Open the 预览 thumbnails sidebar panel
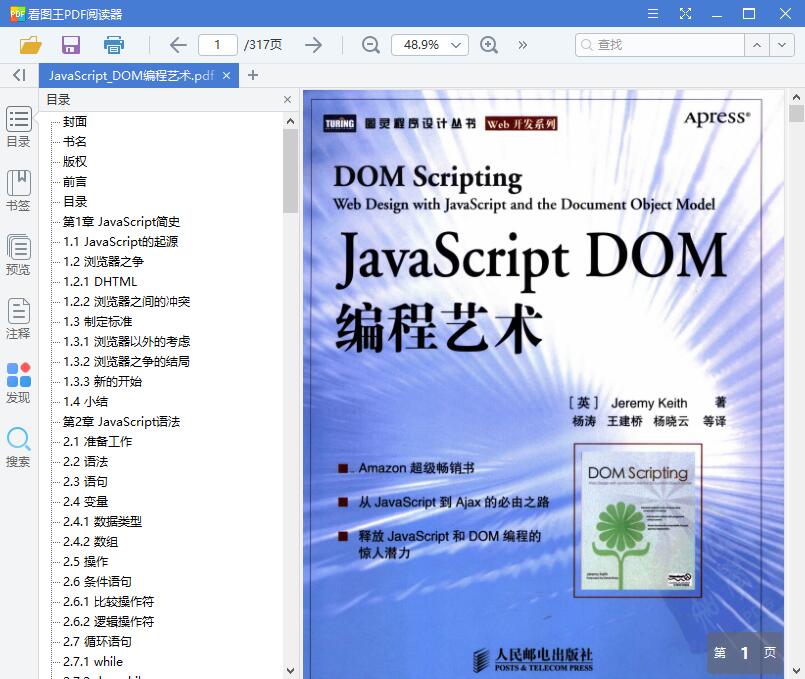 pyautogui.click(x=18, y=255)
